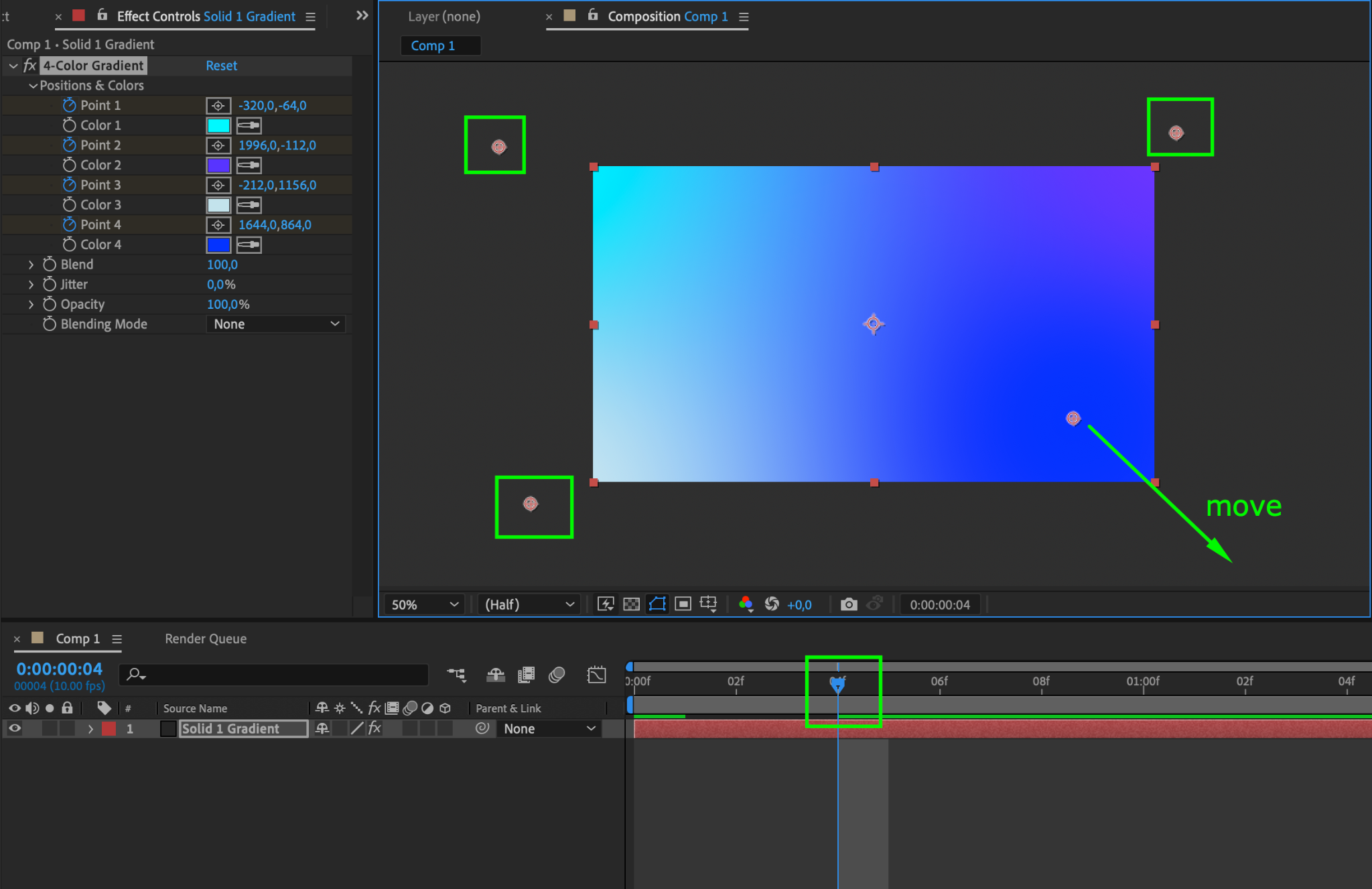Toggle the Point 4 stopwatch
Viewport: 1372px width, 889px height.
pos(69,225)
